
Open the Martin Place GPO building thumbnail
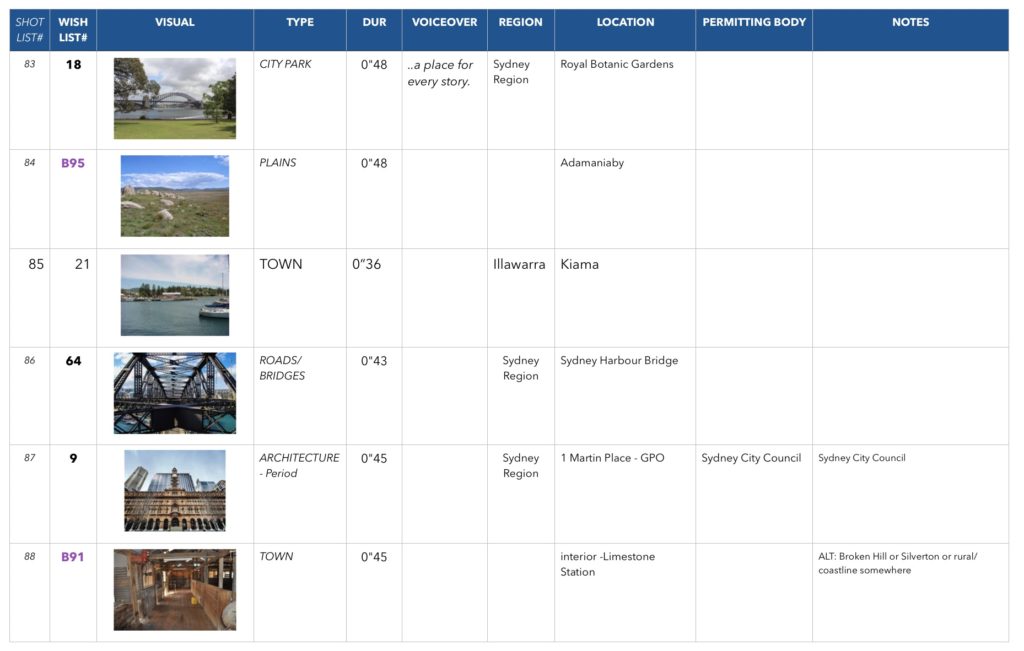tap(175, 490)
